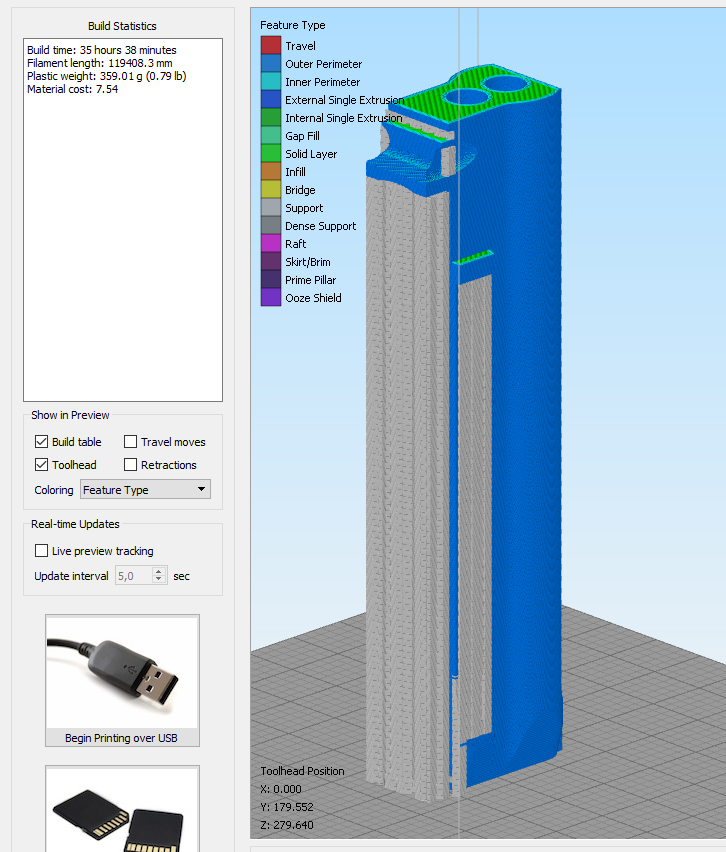Click the Build Statistics heading

122,26
